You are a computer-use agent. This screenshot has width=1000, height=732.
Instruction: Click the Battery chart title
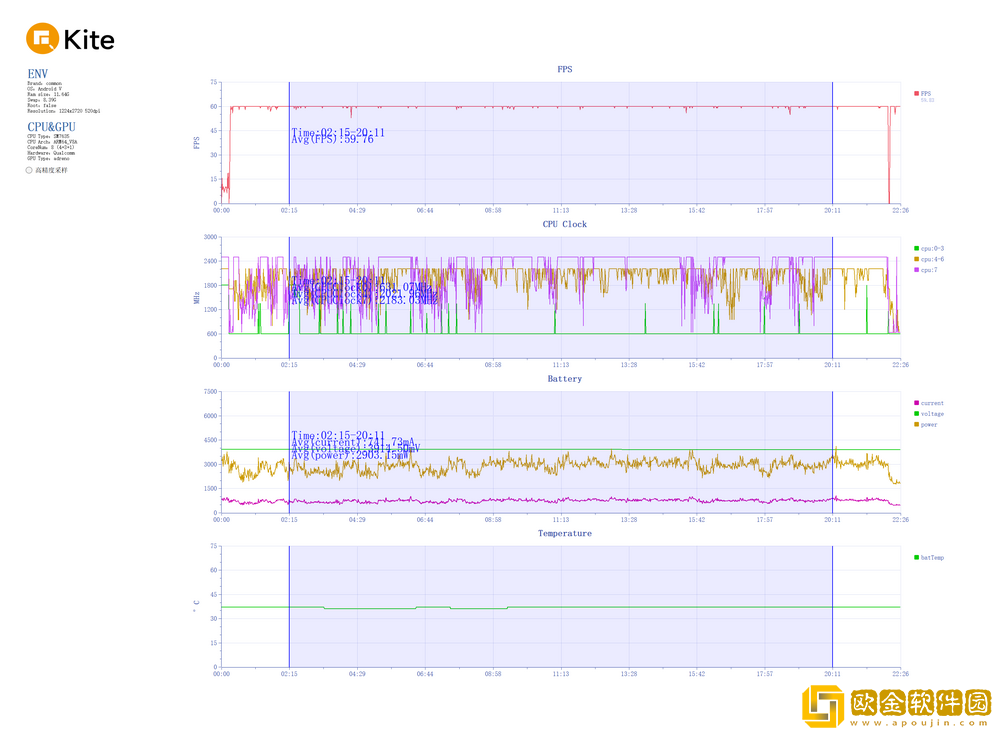click(x=565, y=379)
